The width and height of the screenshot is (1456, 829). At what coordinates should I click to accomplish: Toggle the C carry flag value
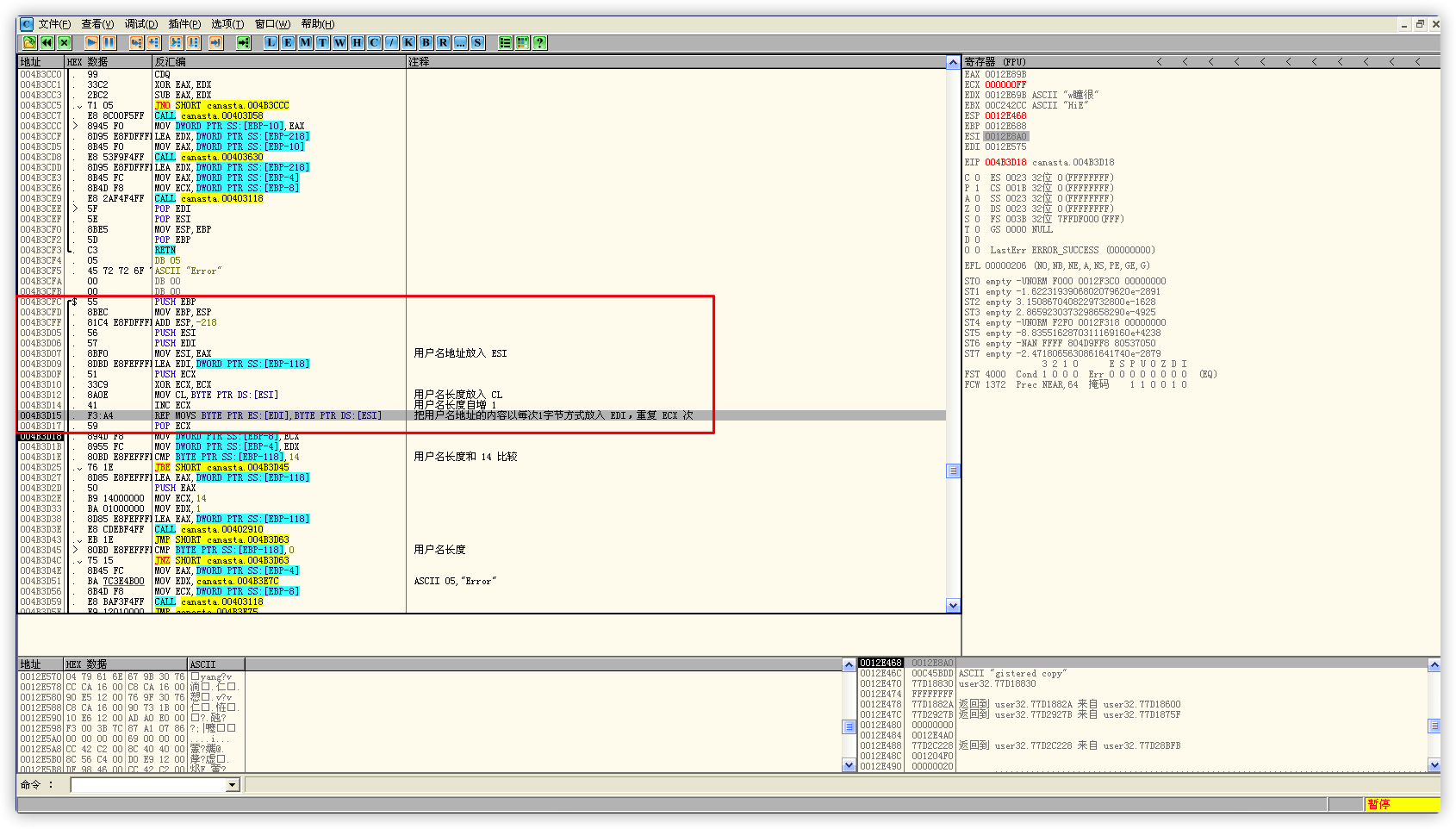[x=977, y=178]
